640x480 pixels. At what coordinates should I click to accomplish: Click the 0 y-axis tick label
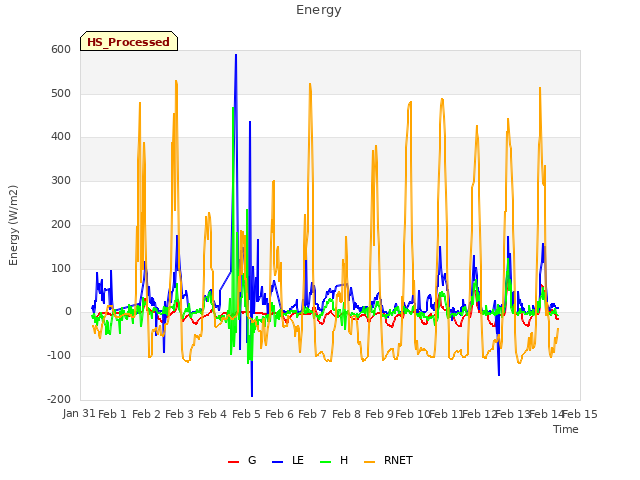pyautogui.click(x=68, y=312)
